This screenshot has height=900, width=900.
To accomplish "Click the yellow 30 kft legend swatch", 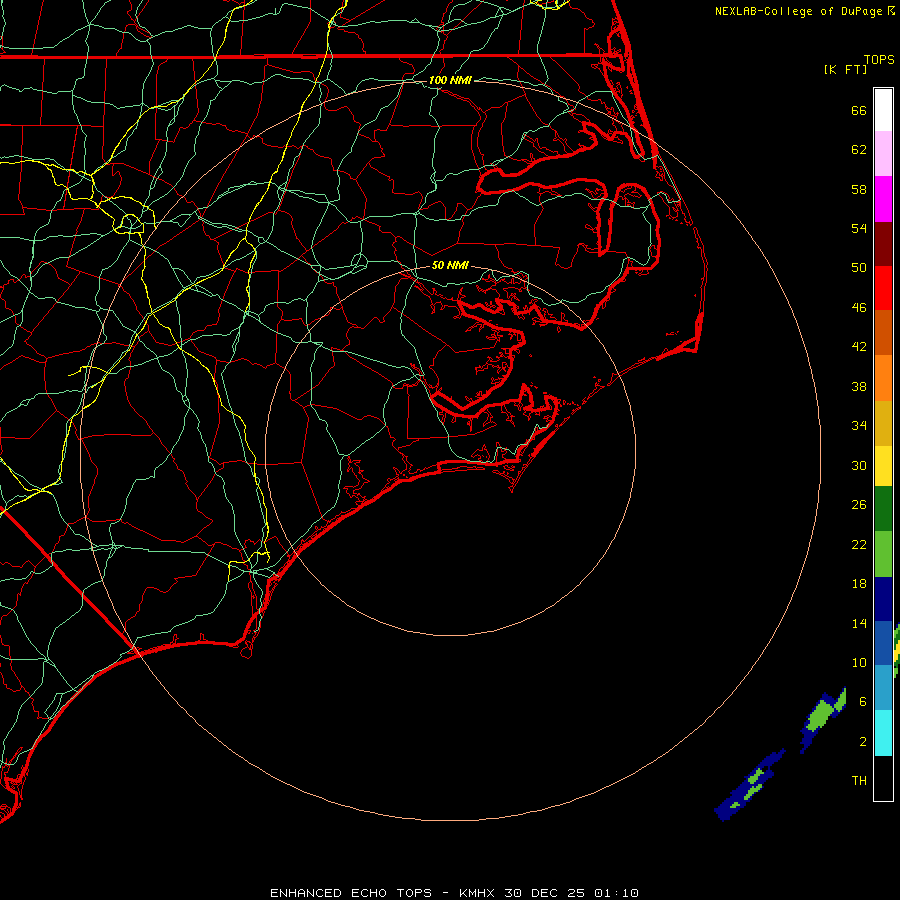I will coord(883,466).
